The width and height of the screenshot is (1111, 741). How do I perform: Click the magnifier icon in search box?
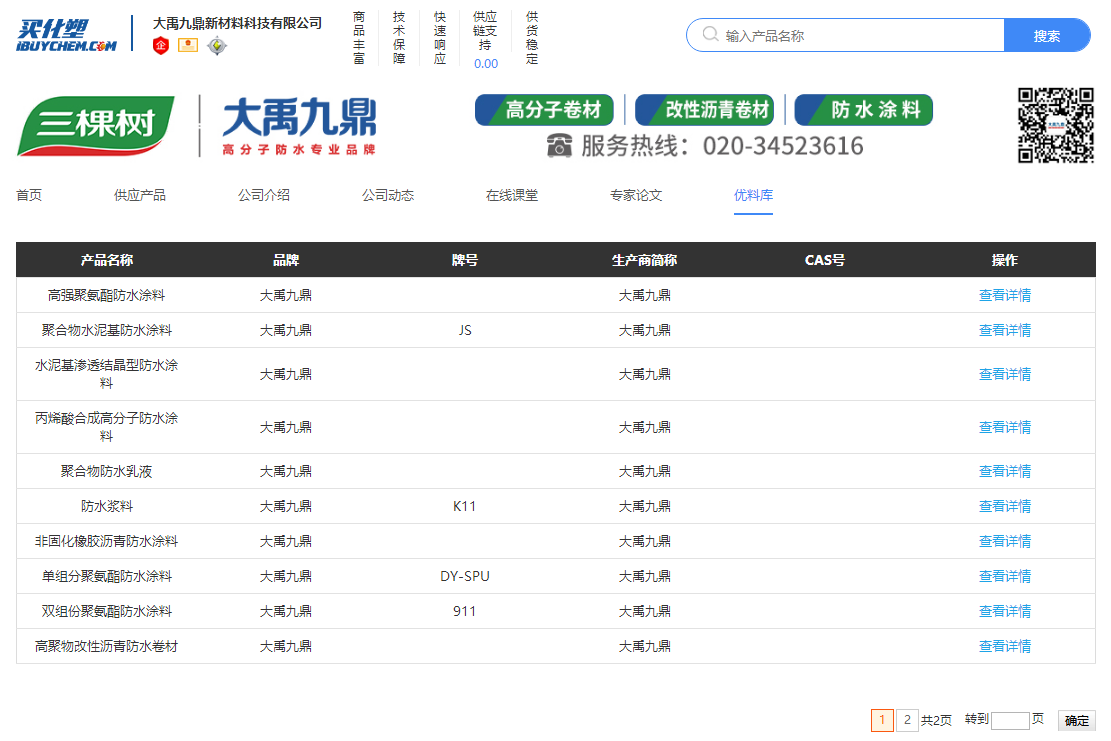pyautogui.click(x=710, y=34)
